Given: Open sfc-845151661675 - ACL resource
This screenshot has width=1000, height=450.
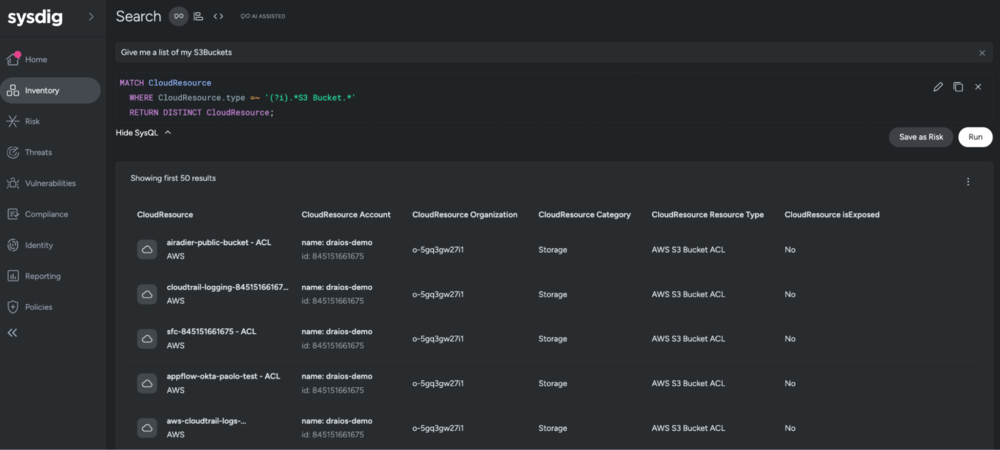Looking at the screenshot, I should 212,332.
